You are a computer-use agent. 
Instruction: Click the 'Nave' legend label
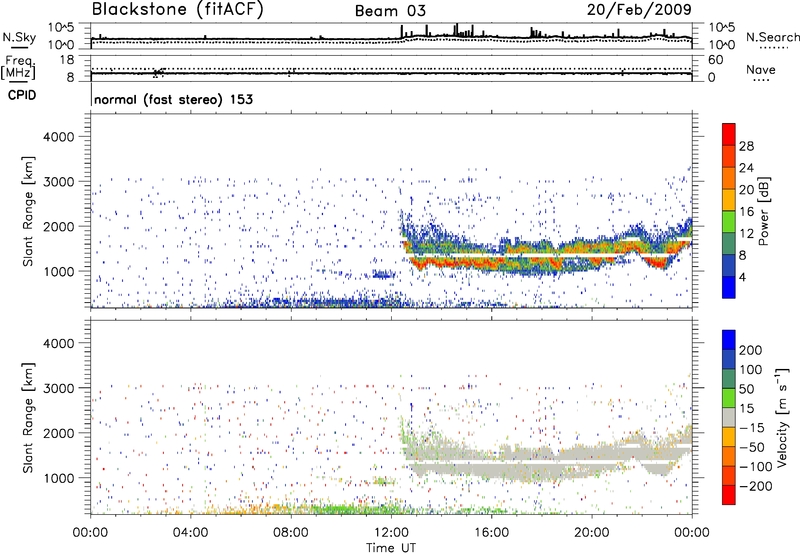click(x=760, y=69)
